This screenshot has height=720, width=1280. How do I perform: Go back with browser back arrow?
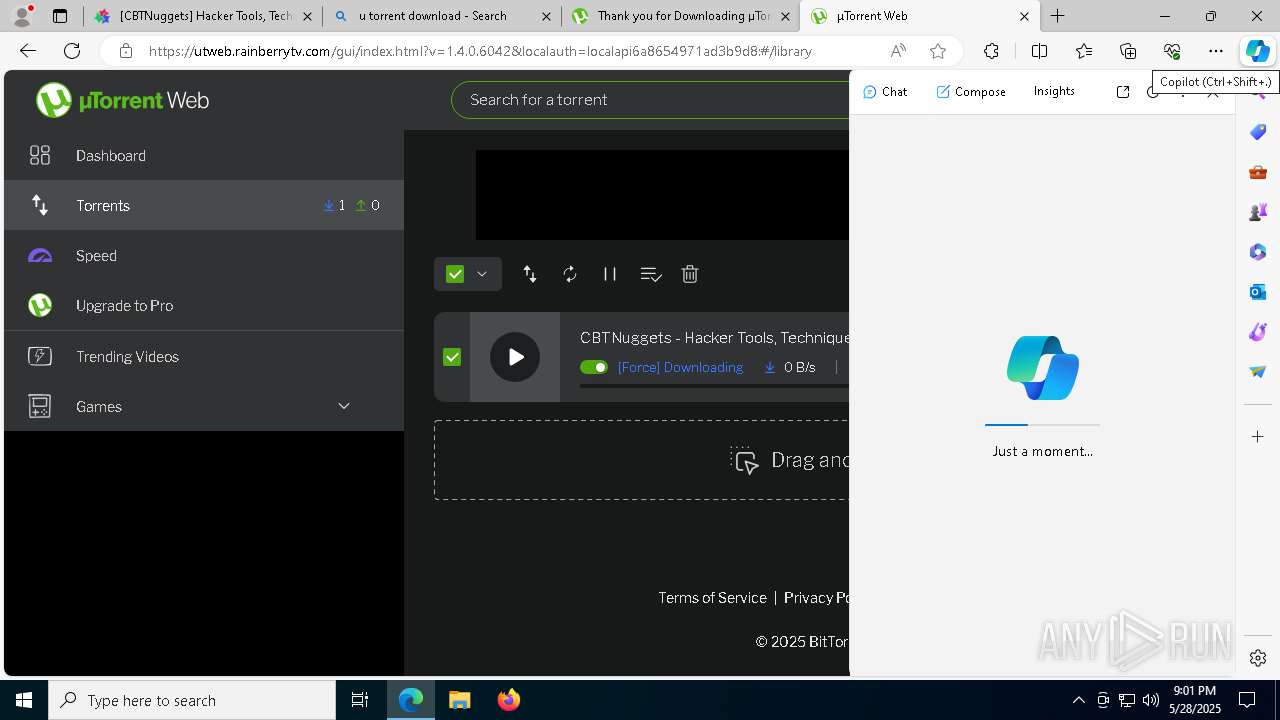click(28, 51)
